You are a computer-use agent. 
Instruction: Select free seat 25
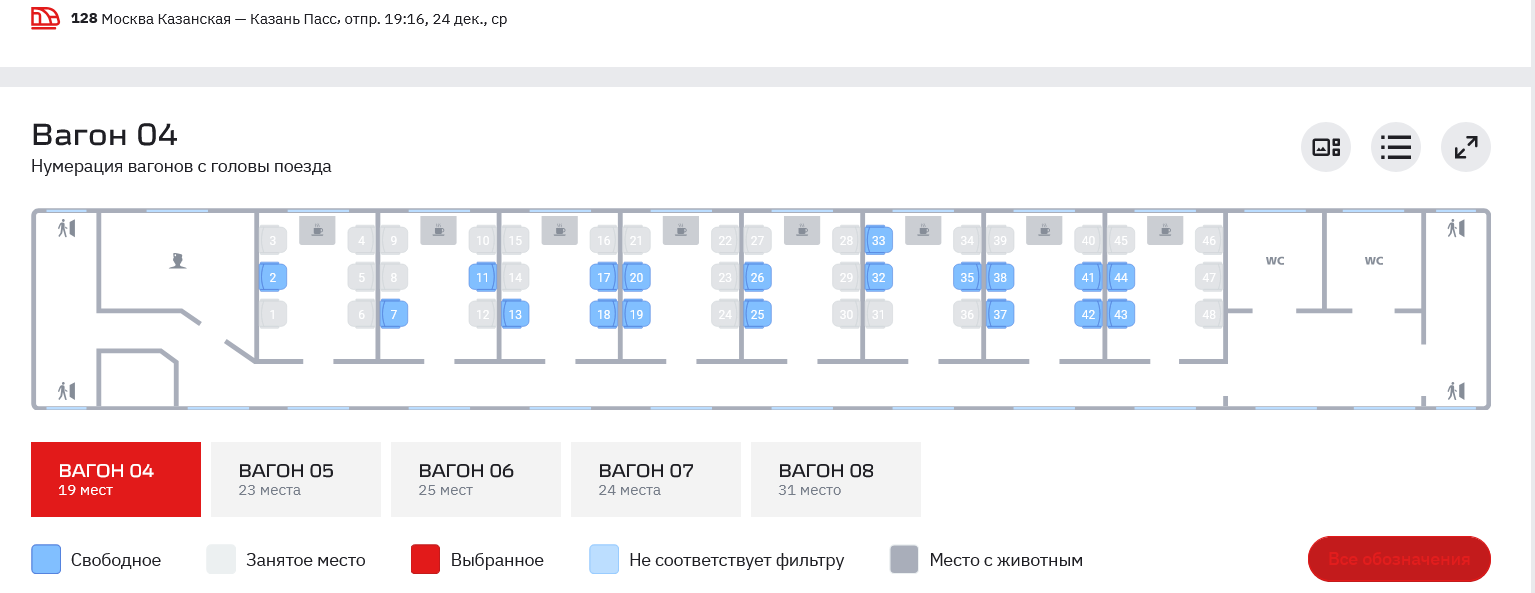click(x=757, y=315)
